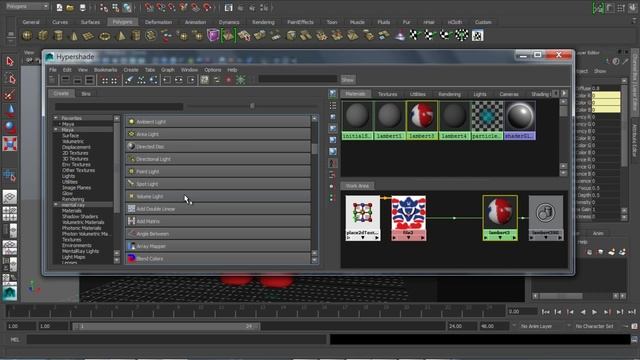Select the particle cloud material swatch
This screenshot has width=640, height=360.
[x=487, y=120]
